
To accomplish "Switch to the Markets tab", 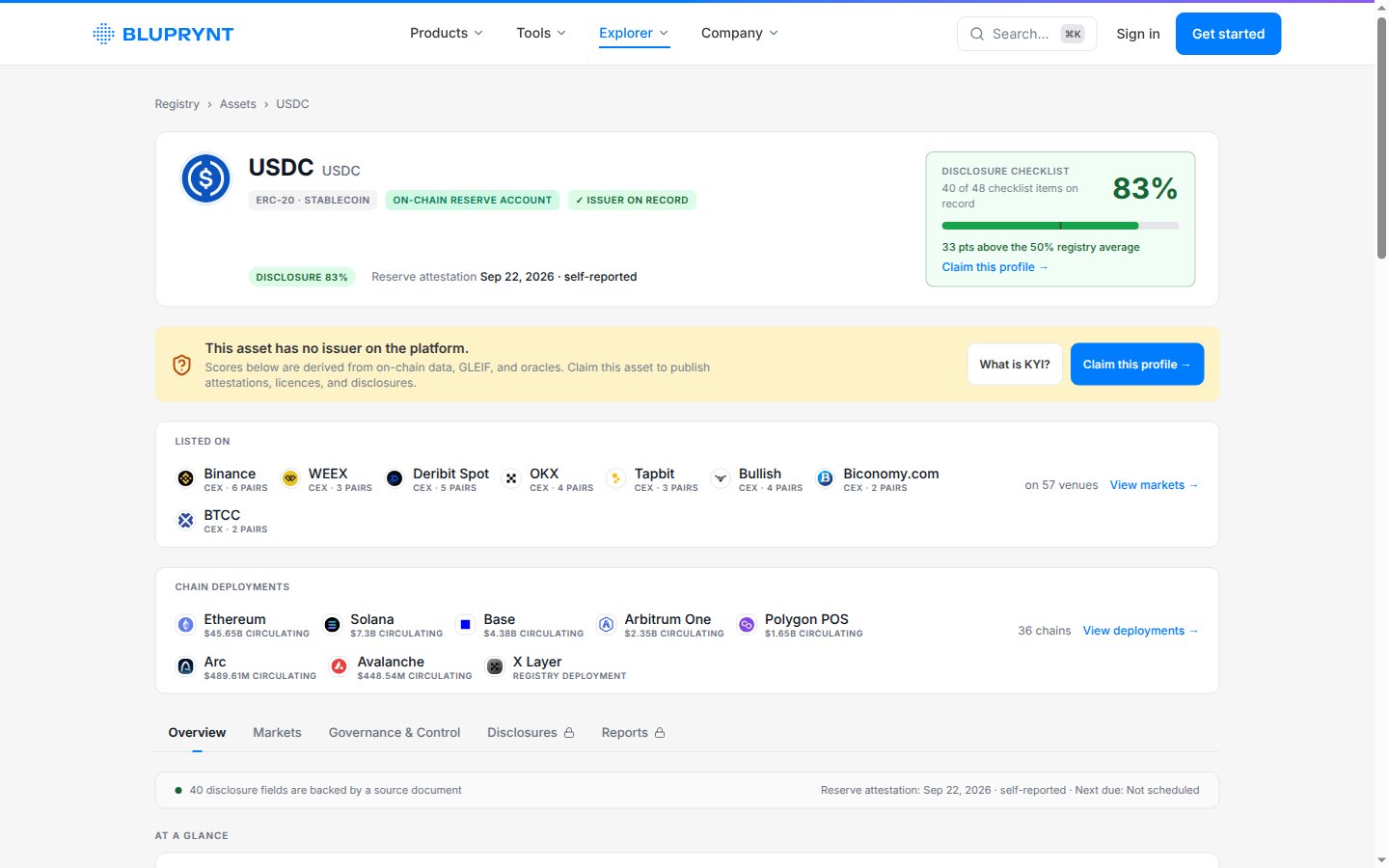I will click(x=277, y=733).
